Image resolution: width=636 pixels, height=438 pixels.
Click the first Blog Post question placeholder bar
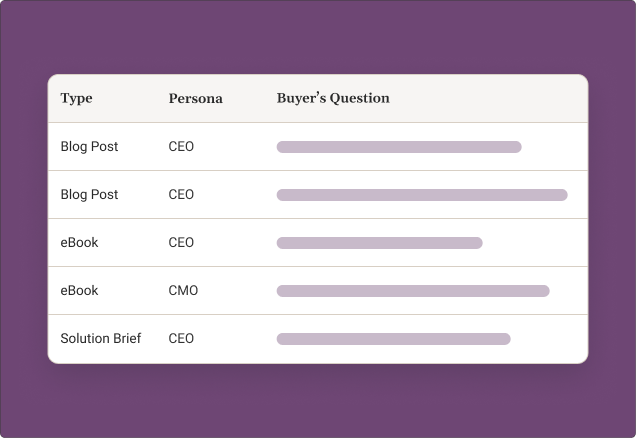point(399,147)
